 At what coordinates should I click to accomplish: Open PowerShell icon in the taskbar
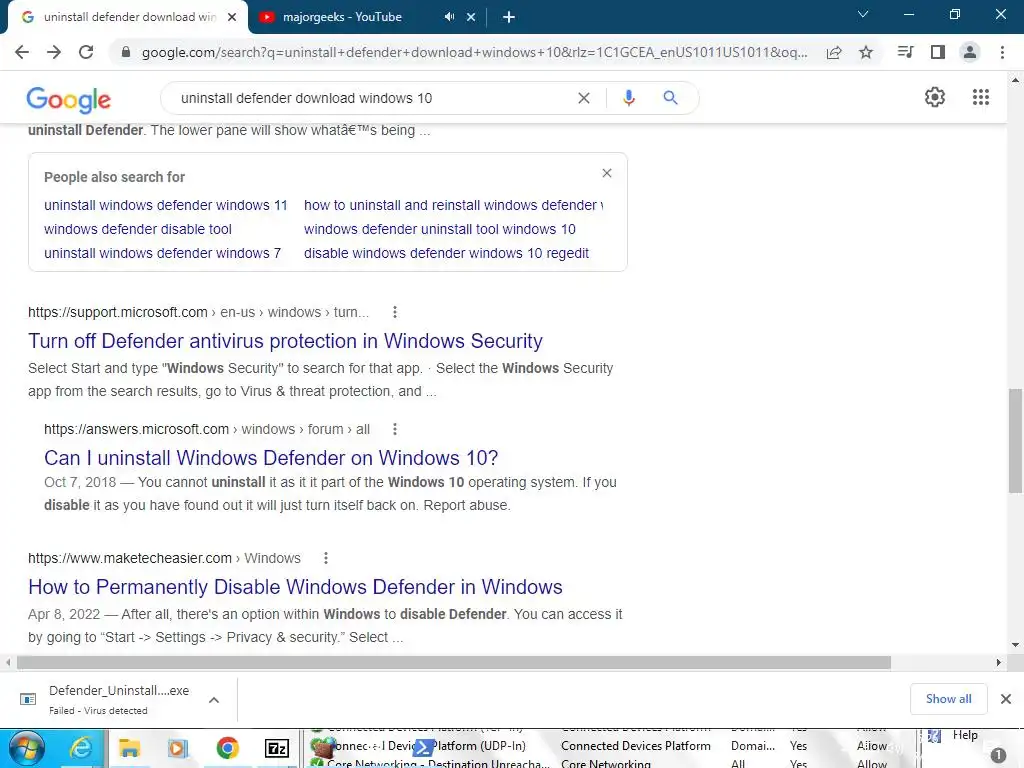tap(424, 748)
